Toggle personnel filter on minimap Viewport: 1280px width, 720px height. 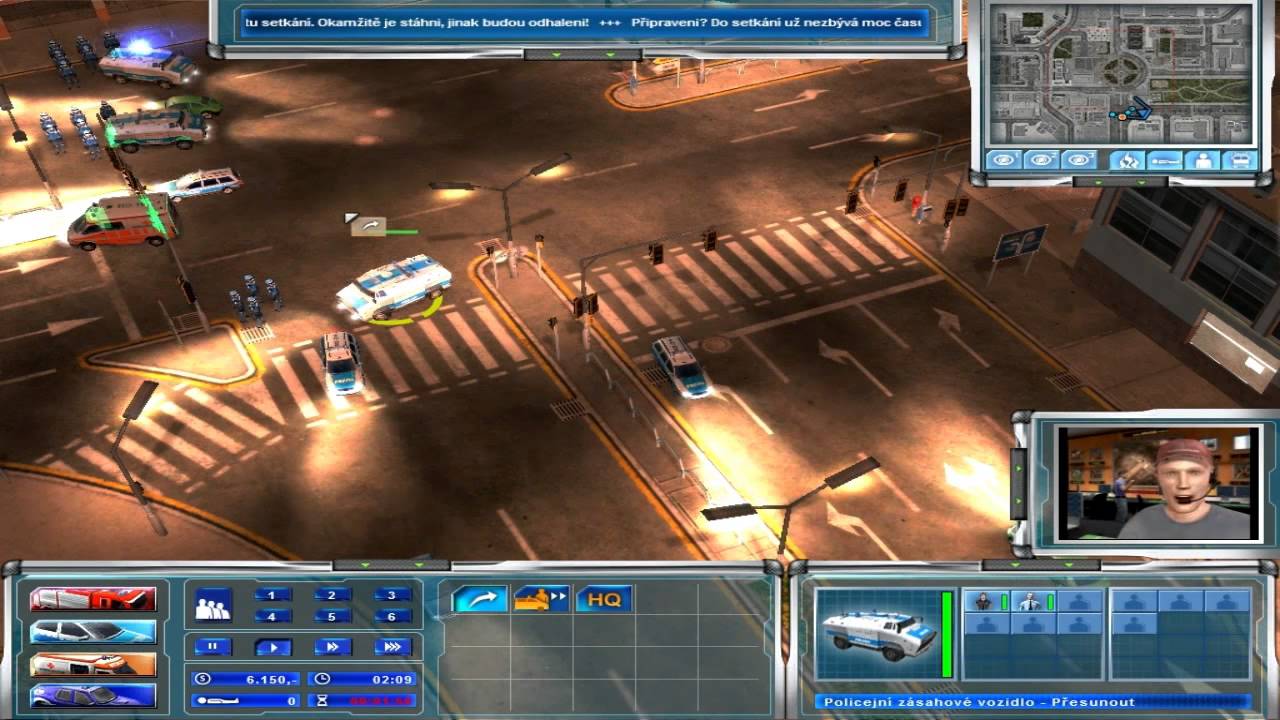(x=1202, y=159)
